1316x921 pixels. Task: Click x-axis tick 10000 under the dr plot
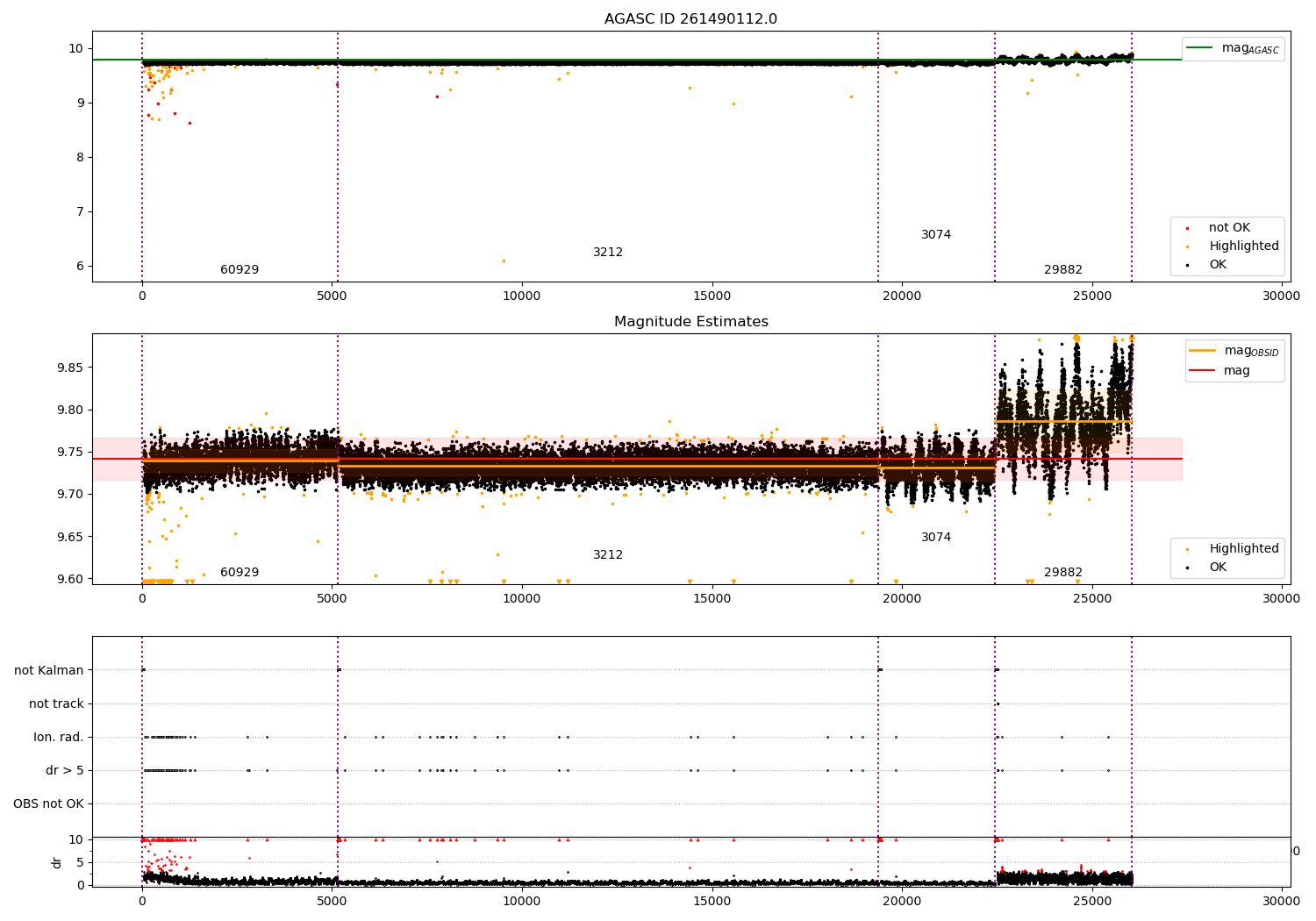point(522,902)
